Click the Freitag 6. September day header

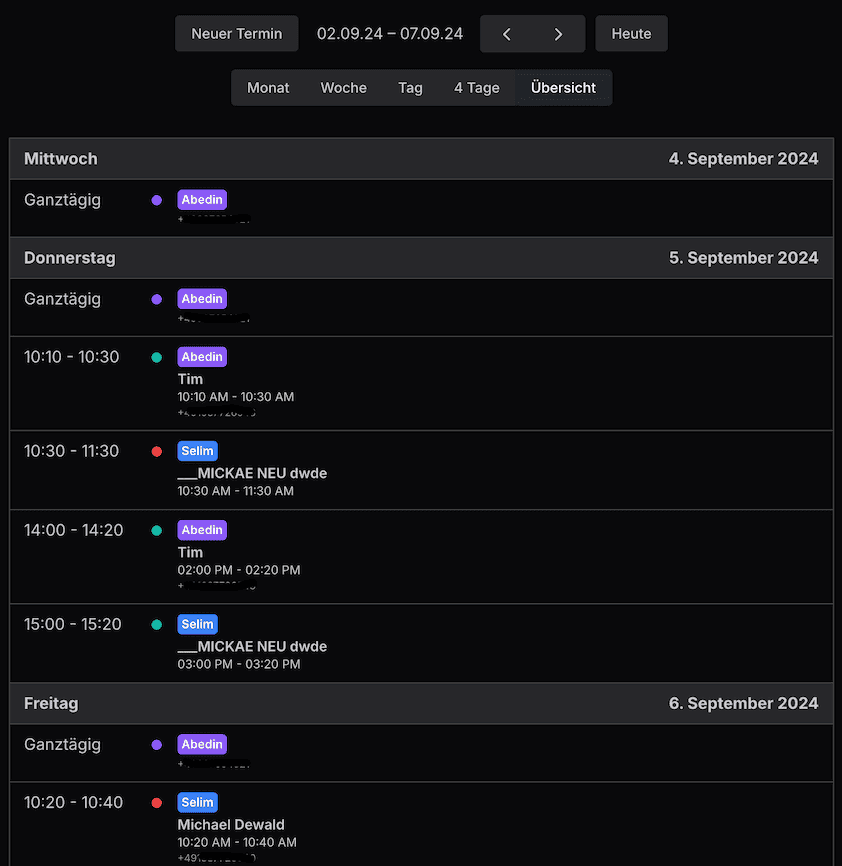click(x=421, y=703)
